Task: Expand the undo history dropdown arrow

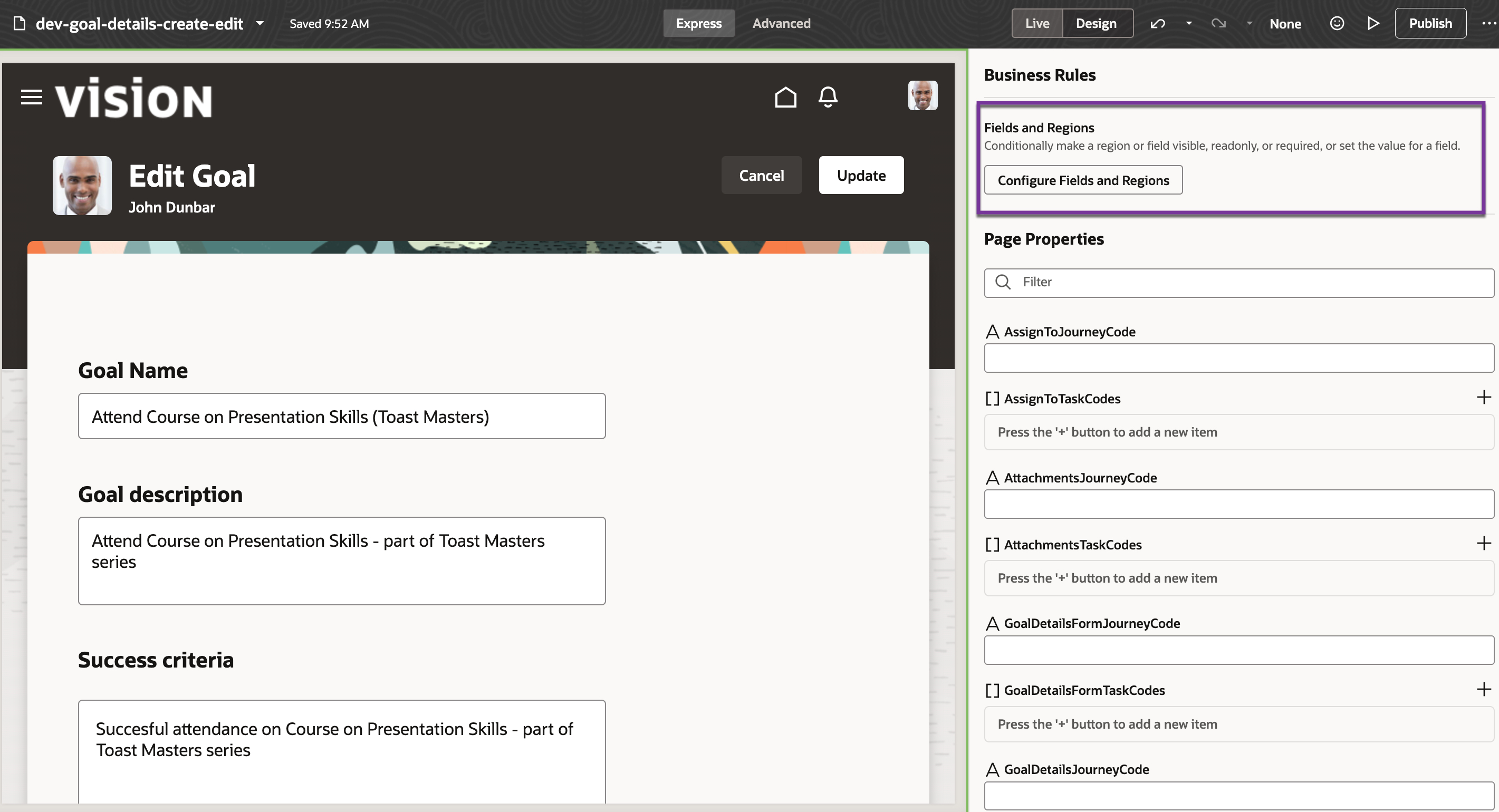Action: [x=1189, y=24]
